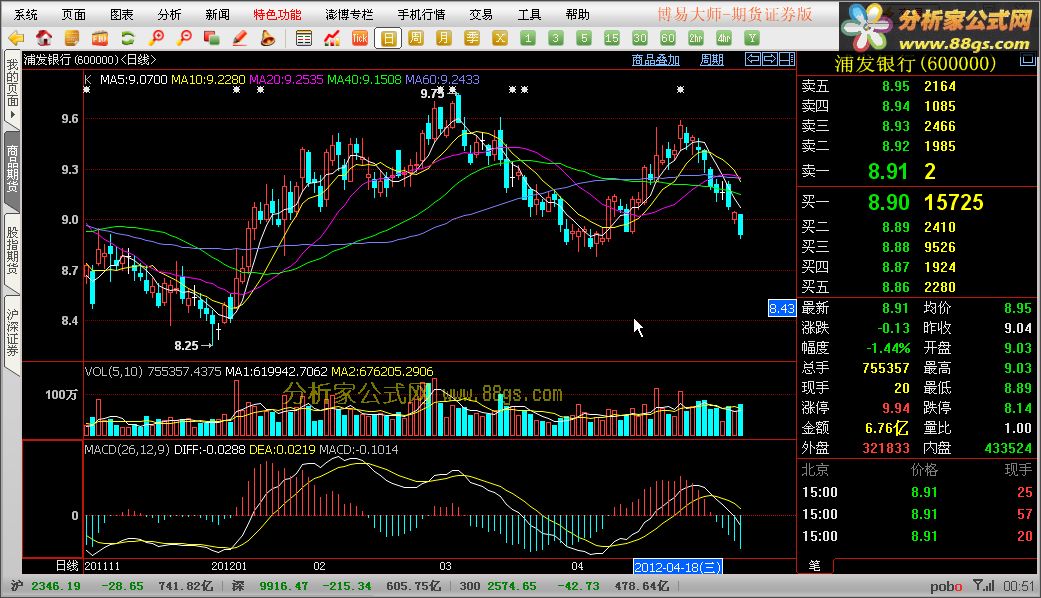Viewport: 1041px width, 598px height.
Task: Open the 帮助 menu
Action: pyautogui.click(x=578, y=14)
